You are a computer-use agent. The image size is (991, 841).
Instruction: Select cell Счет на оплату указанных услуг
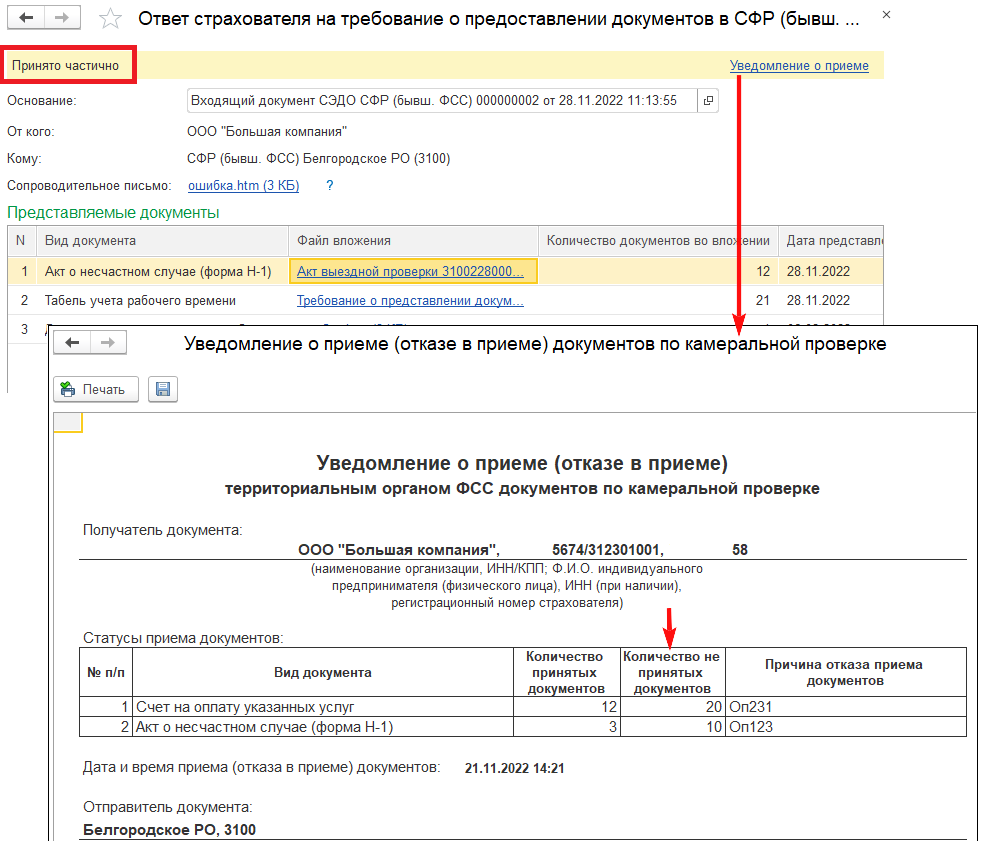323,707
